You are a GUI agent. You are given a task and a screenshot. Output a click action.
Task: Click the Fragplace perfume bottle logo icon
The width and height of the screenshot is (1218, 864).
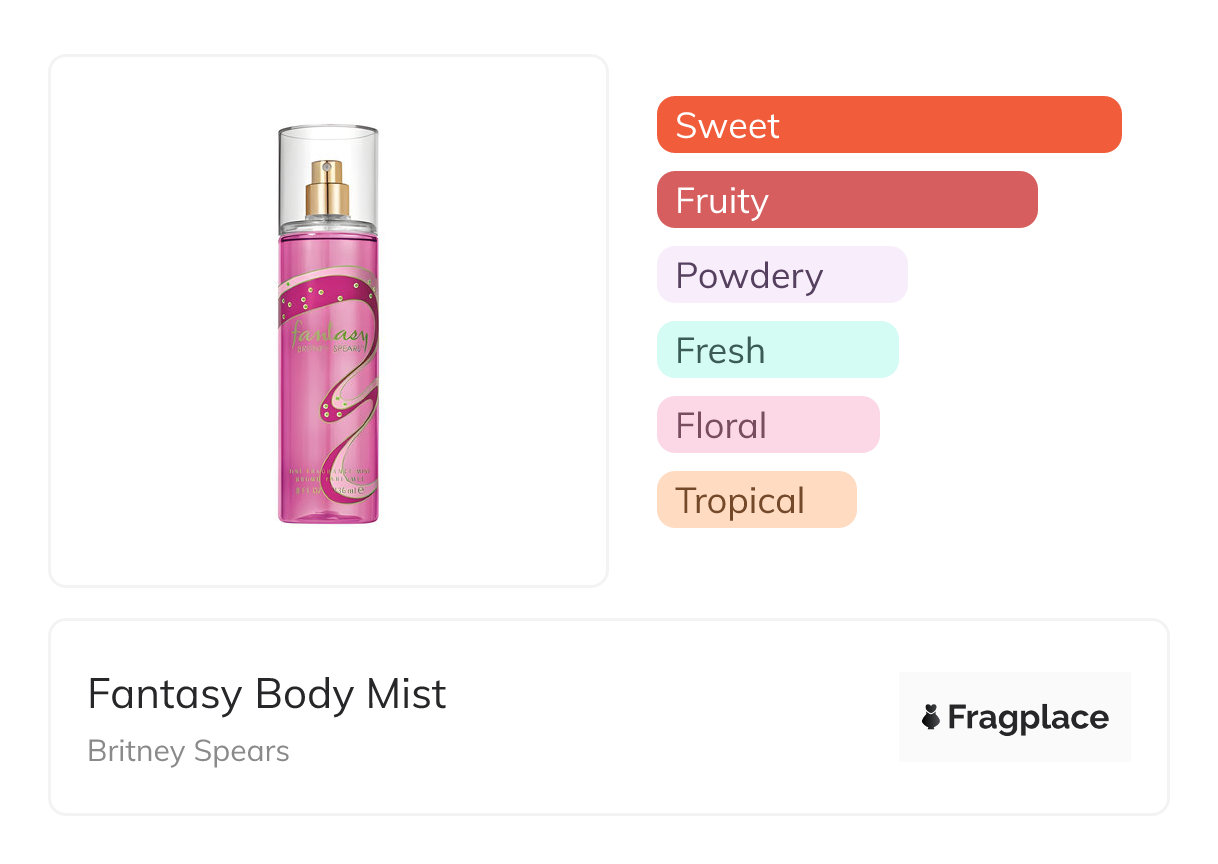tap(931, 717)
